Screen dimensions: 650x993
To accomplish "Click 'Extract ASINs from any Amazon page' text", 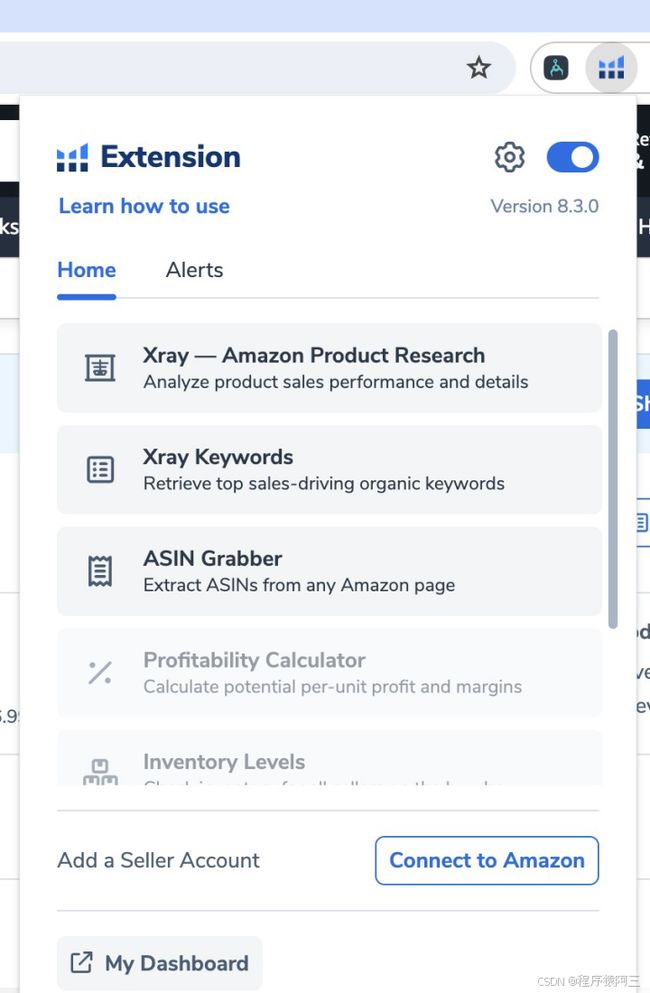I will [299, 585].
